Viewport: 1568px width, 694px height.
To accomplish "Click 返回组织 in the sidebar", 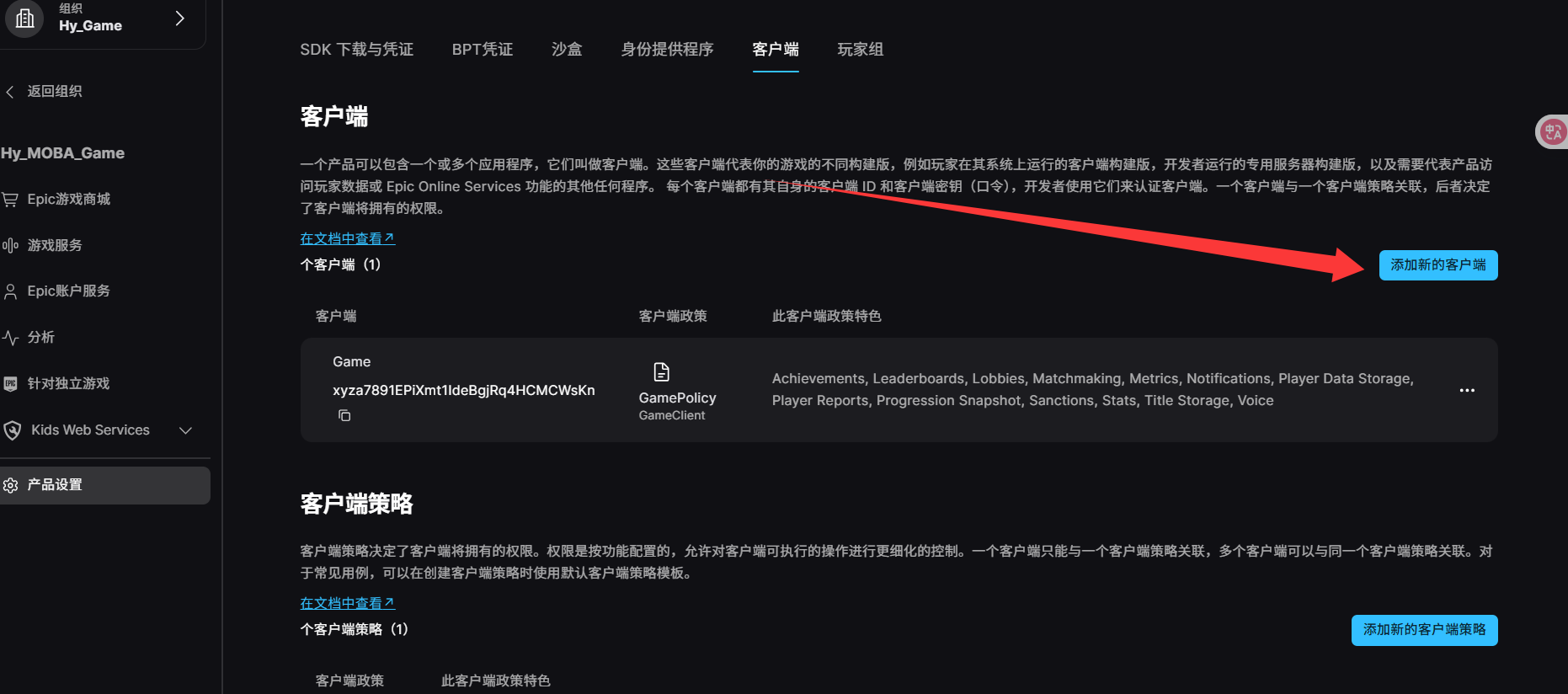I will pyautogui.click(x=55, y=92).
